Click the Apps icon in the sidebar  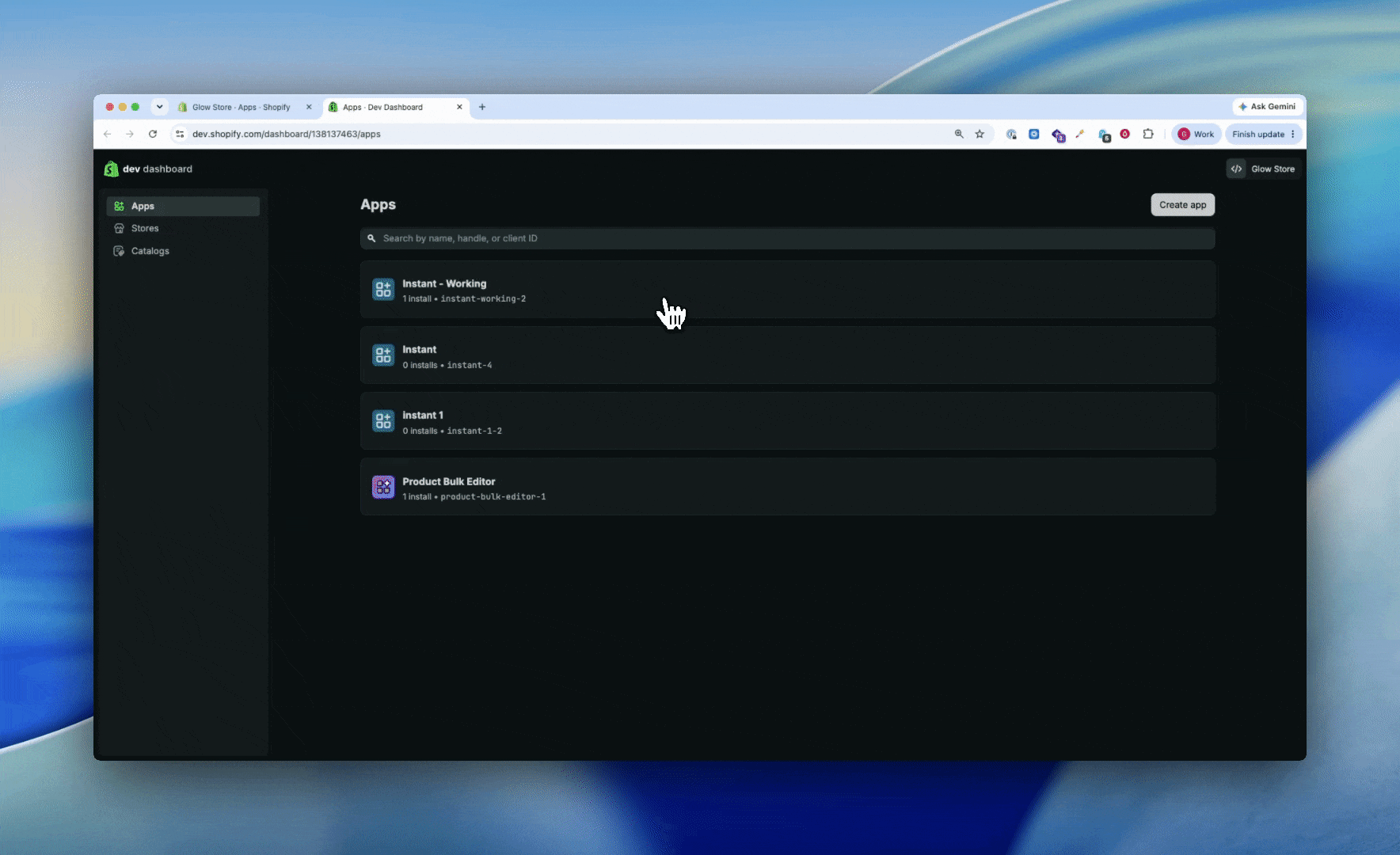[x=119, y=207]
